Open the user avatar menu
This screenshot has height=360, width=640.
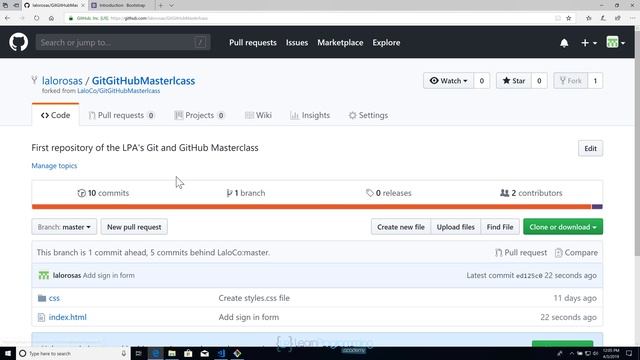(x=616, y=42)
